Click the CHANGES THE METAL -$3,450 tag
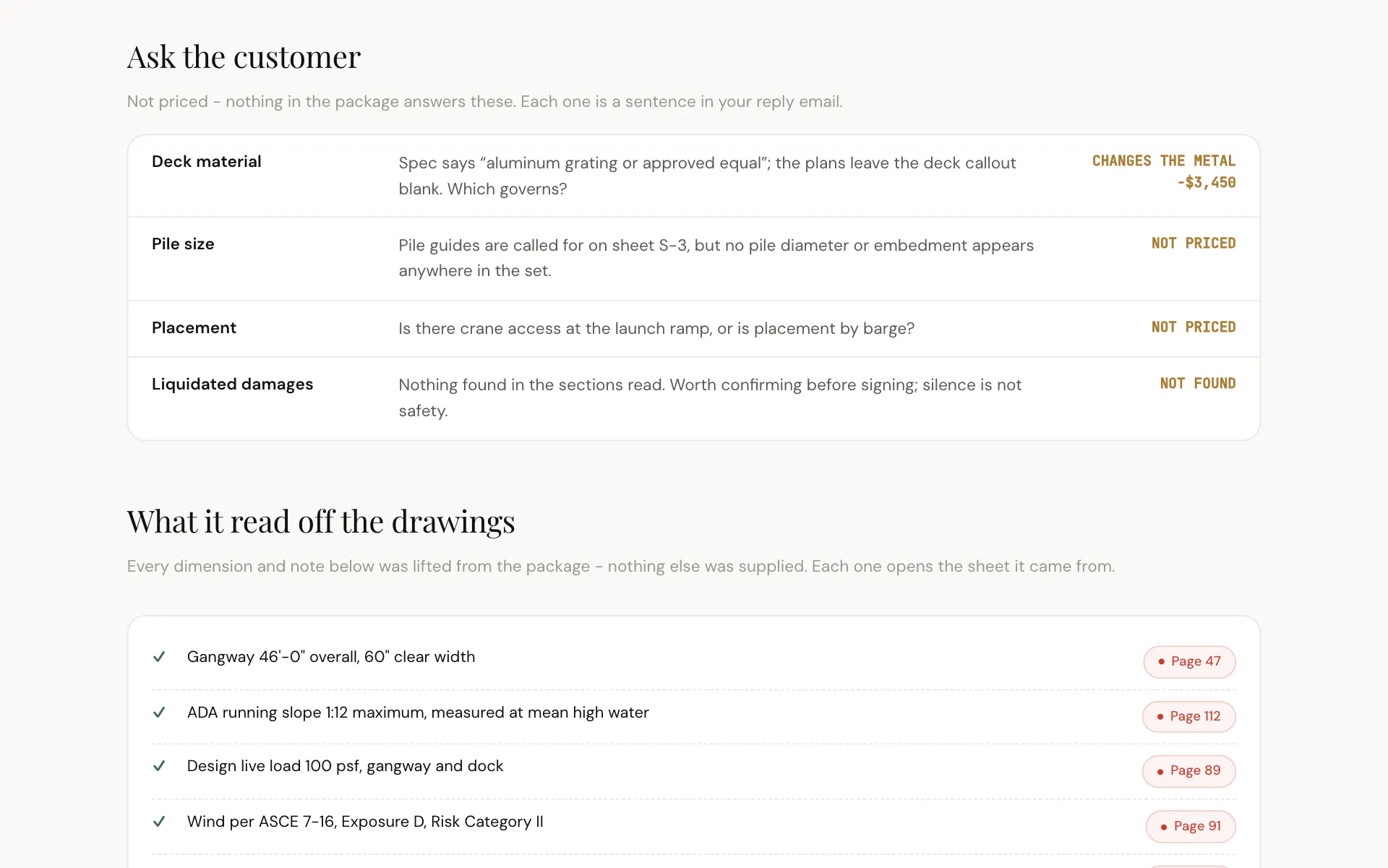The width and height of the screenshot is (1388, 868). point(1164,172)
